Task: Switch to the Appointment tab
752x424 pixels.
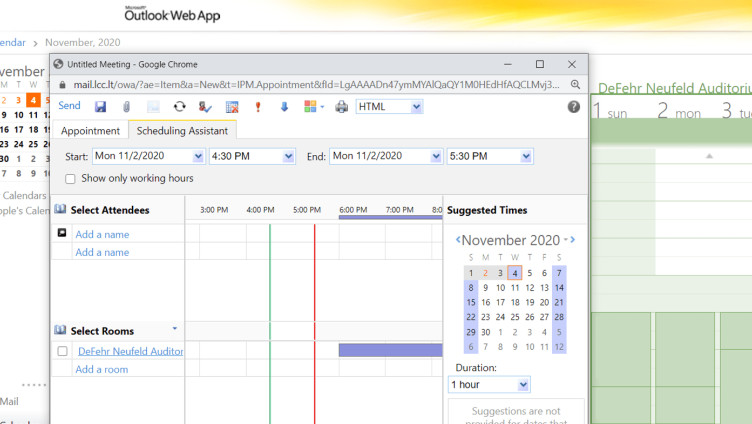Action: 90,131
